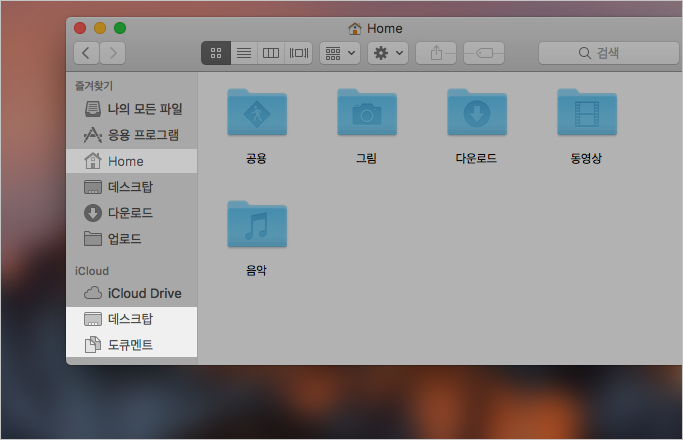Click the Share toolbar button

[436, 53]
